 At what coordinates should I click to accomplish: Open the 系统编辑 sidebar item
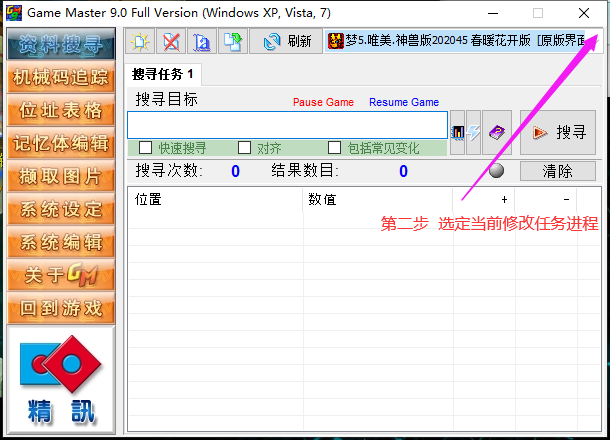click(x=61, y=242)
